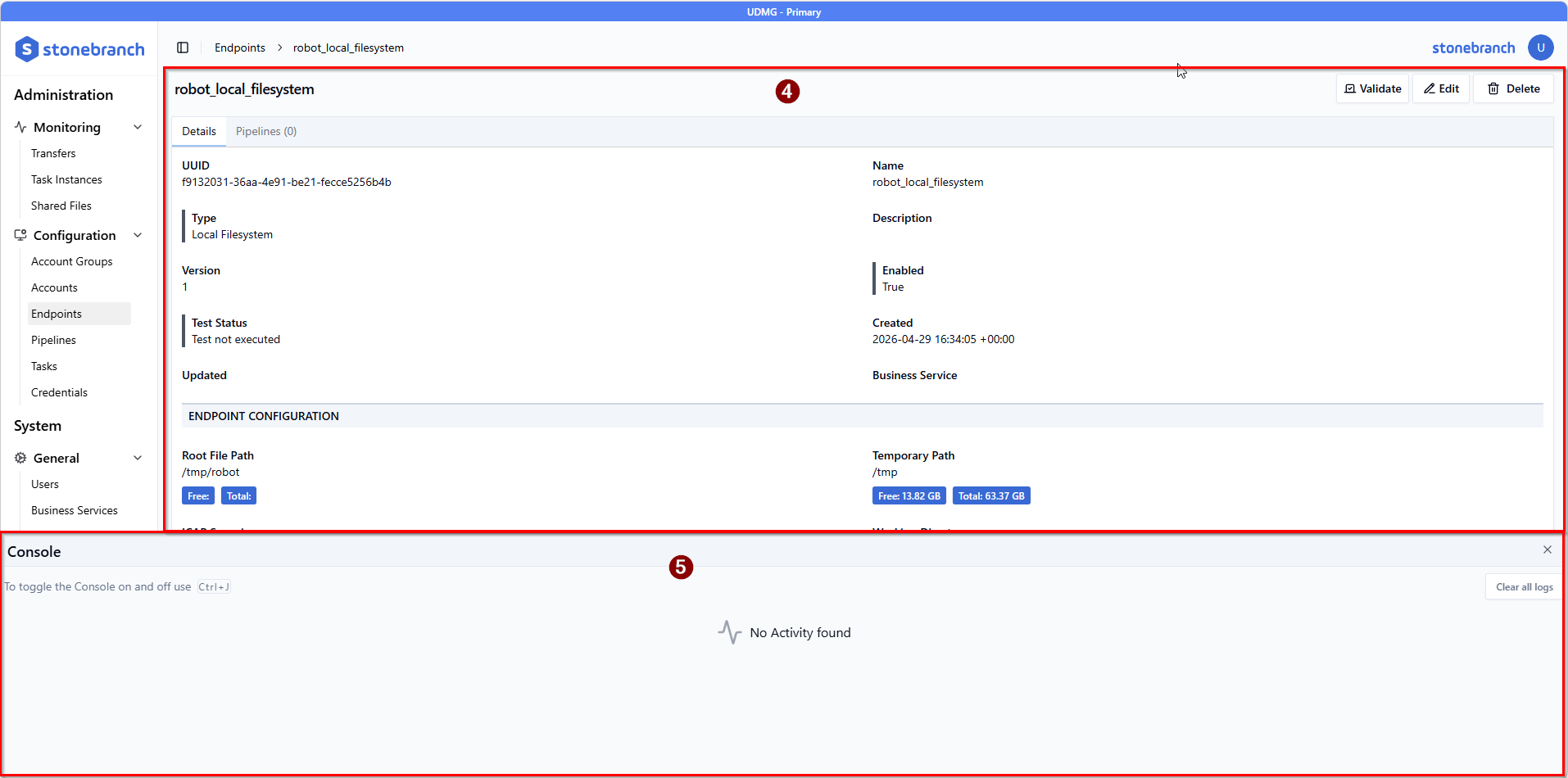Open Transfers in sidebar

click(53, 153)
